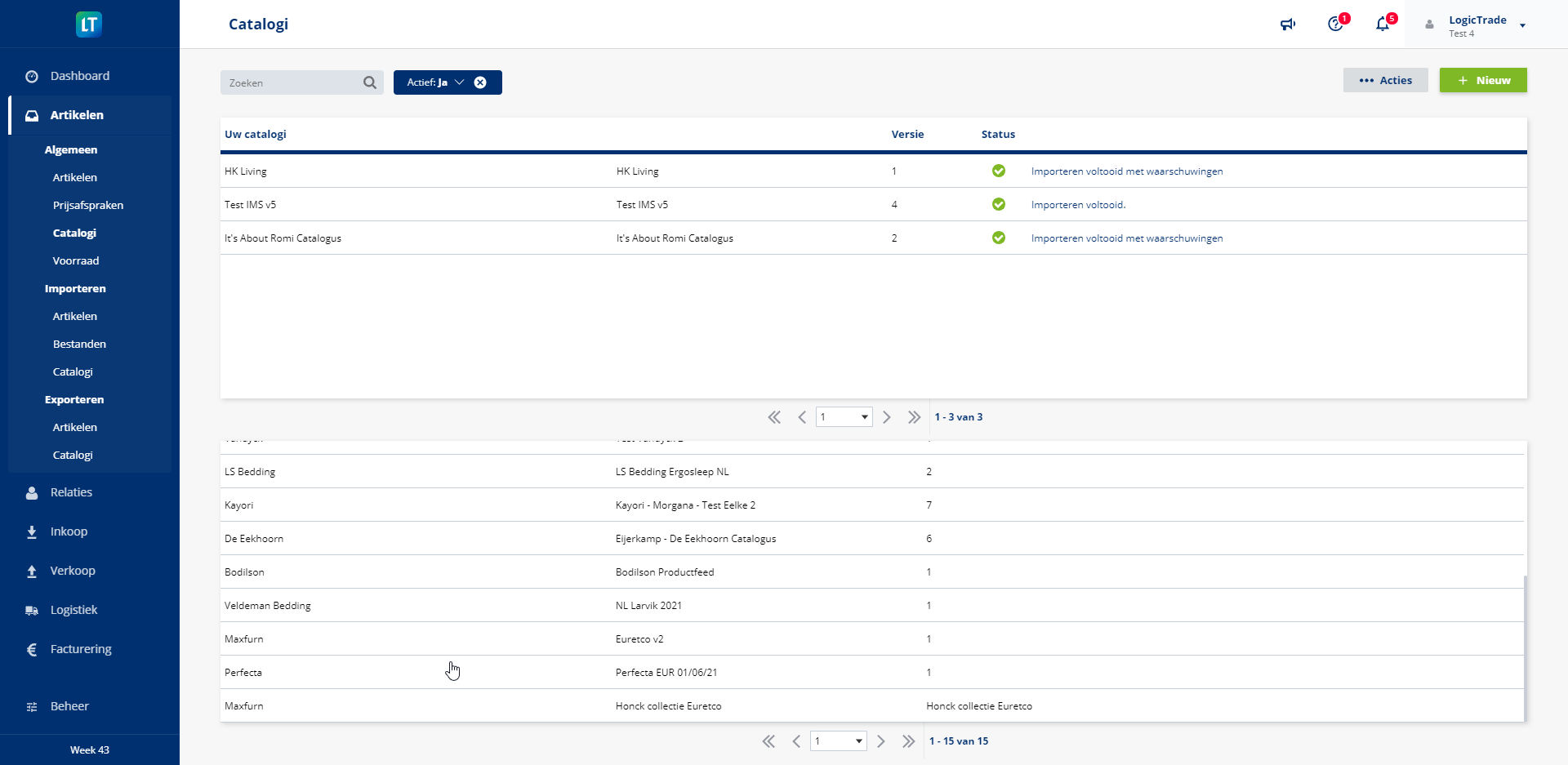Open Catalogi under Exporteren

click(x=73, y=455)
